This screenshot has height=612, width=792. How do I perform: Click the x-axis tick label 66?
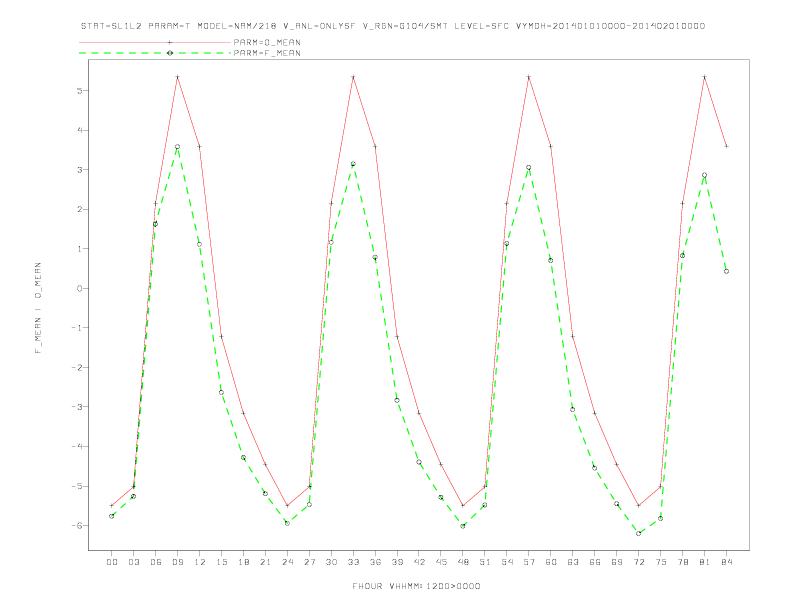(595, 562)
